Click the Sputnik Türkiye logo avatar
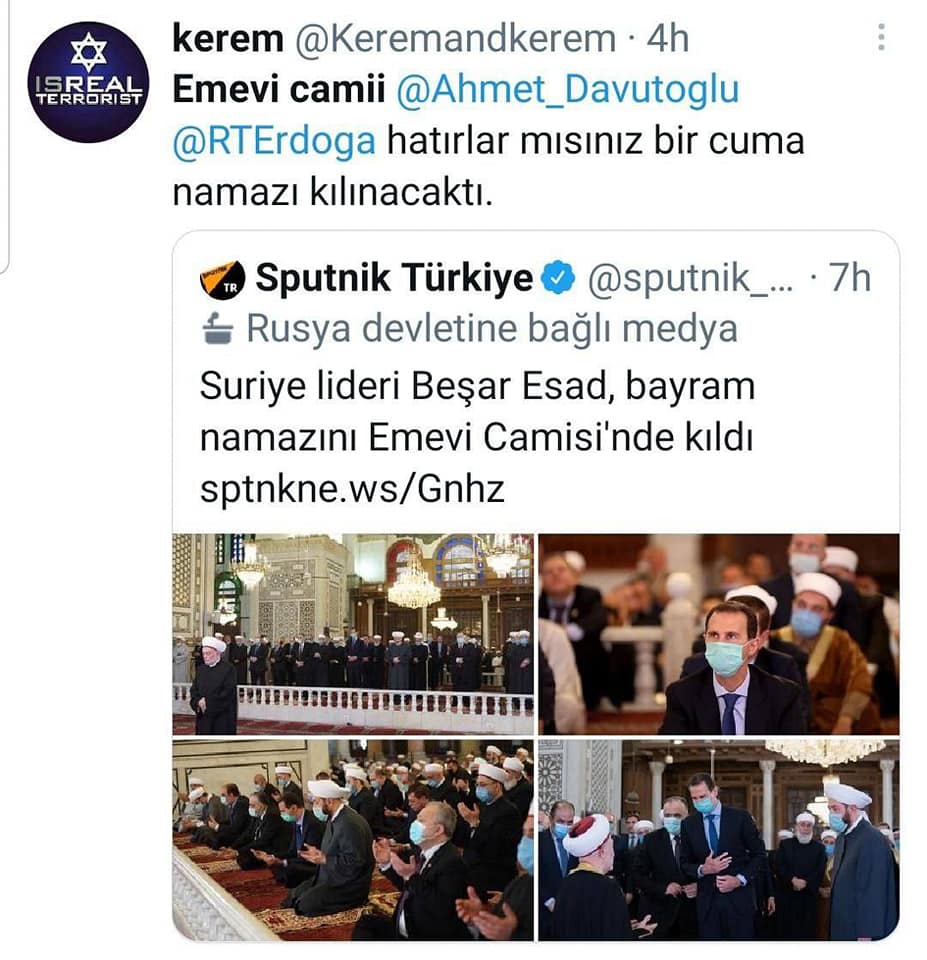The image size is (927, 960). pos(222,279)
